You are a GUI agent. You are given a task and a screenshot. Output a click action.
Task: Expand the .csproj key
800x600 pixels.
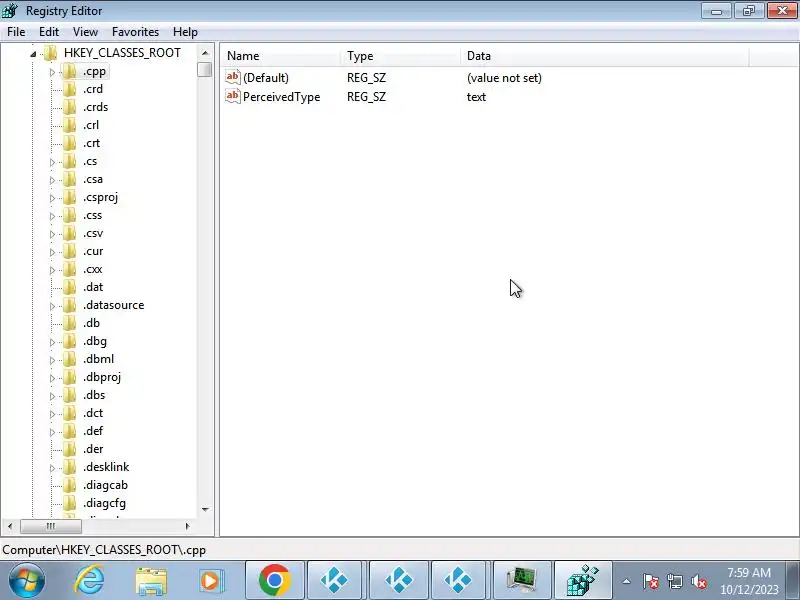[x=52, y=198]
